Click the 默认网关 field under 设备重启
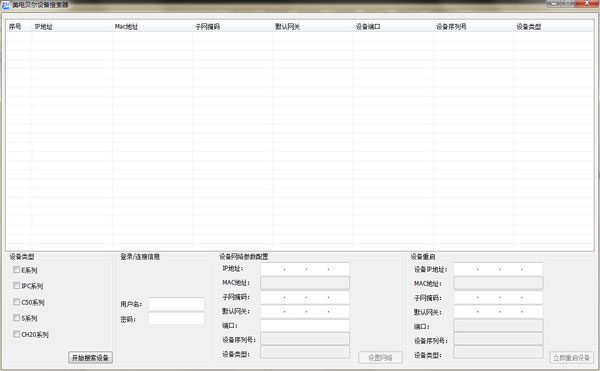 tap(498, 312)
